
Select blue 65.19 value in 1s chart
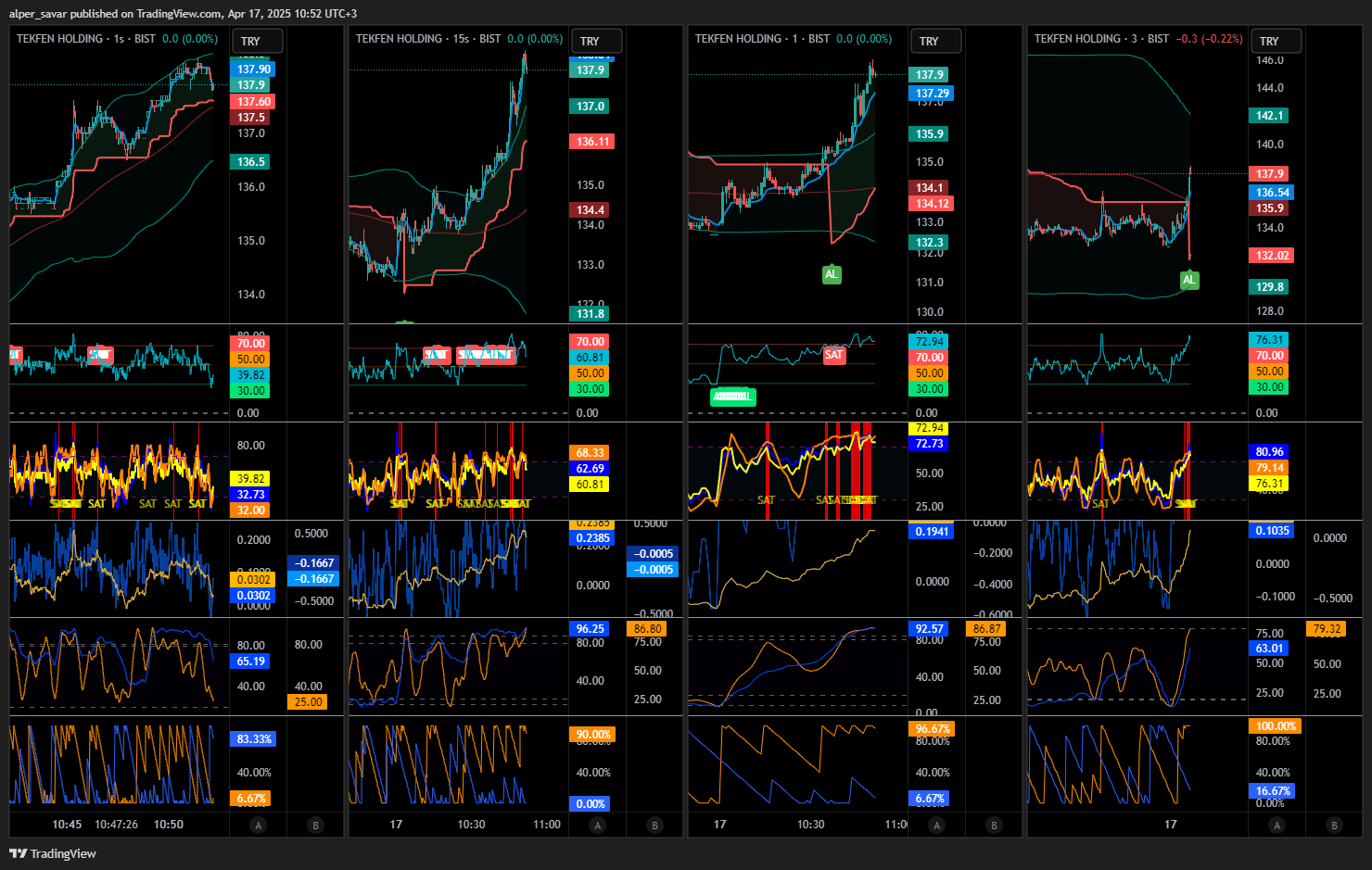(x=250, y=662)
